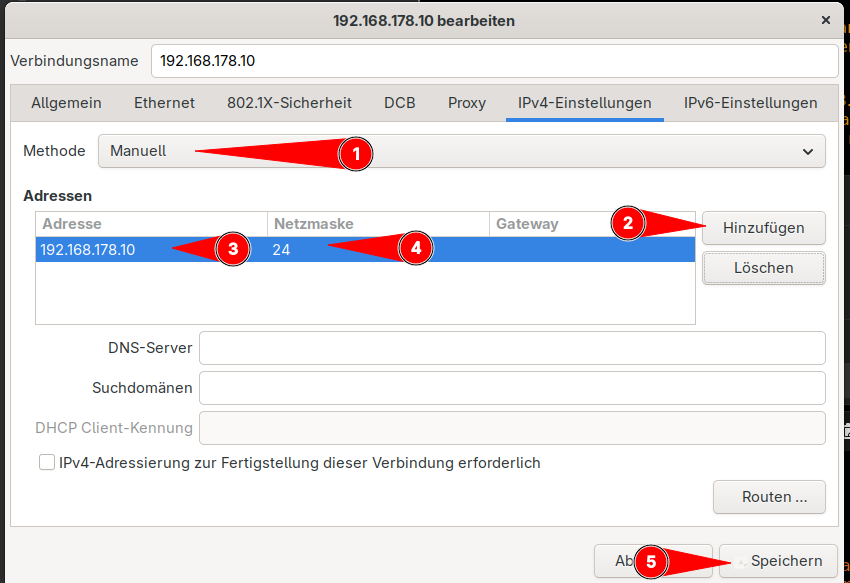850x583 pixels.
Task: Select the 802.1X-Sicherheit tab
Action: click(x=289, y=102)
